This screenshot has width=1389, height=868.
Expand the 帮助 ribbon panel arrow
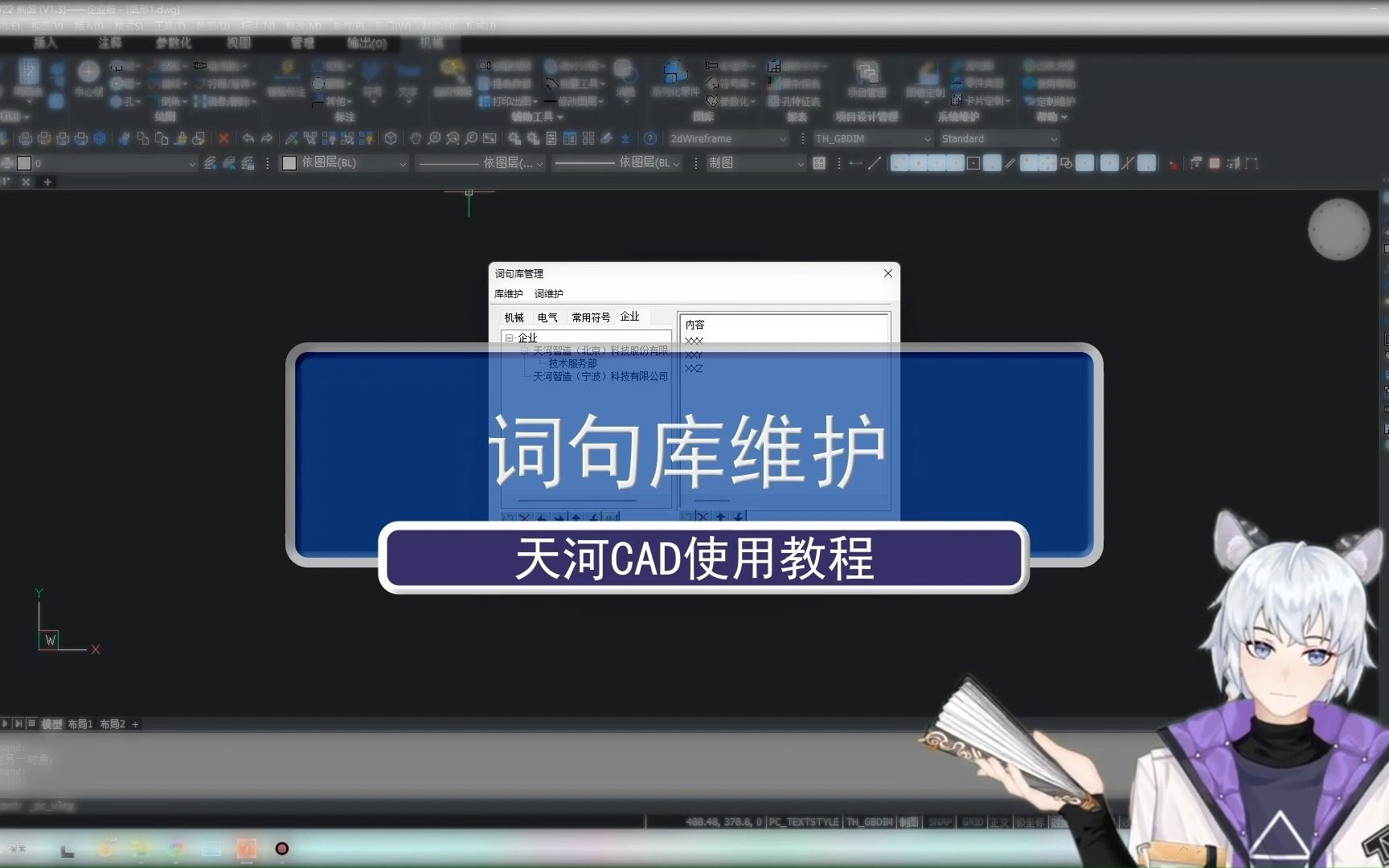[x=1064, y=117]
